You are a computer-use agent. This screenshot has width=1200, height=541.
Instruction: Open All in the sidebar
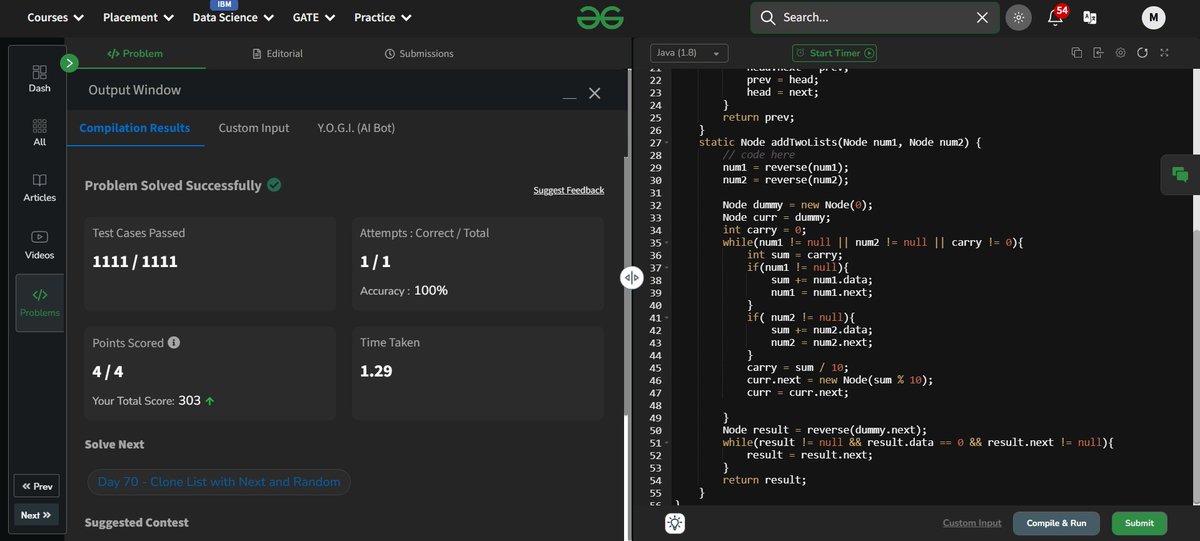tap(39, 132)
